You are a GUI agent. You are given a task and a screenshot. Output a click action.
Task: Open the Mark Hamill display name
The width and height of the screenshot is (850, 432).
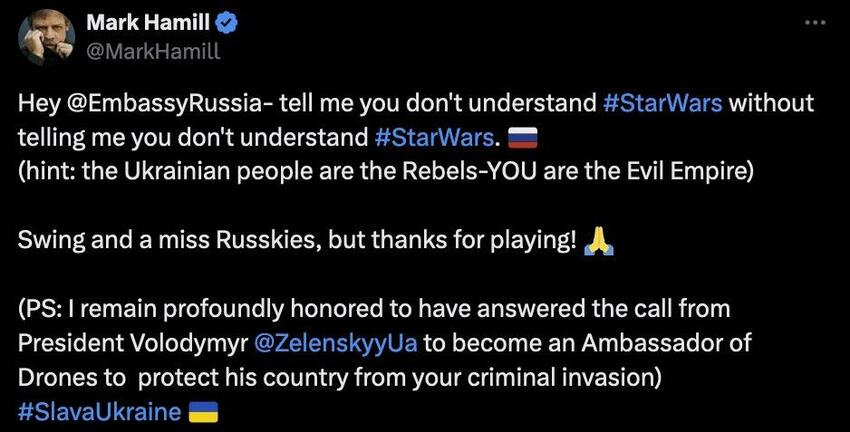click(149, 23)
